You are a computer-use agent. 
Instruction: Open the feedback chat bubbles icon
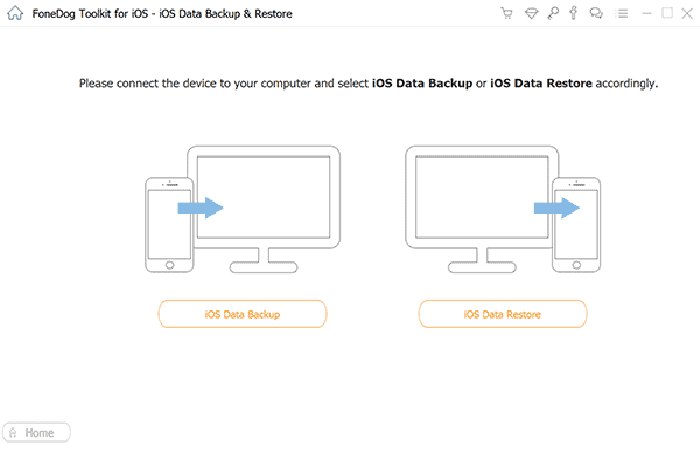(596, 13)
